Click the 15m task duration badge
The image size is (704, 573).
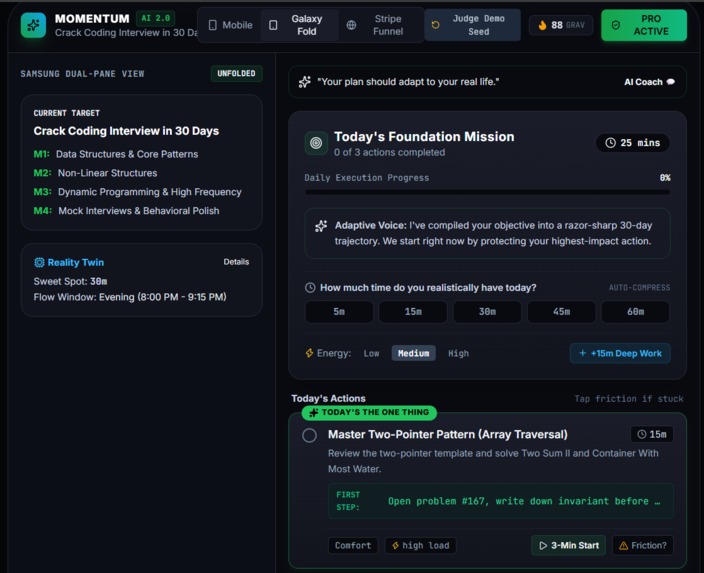652,434
